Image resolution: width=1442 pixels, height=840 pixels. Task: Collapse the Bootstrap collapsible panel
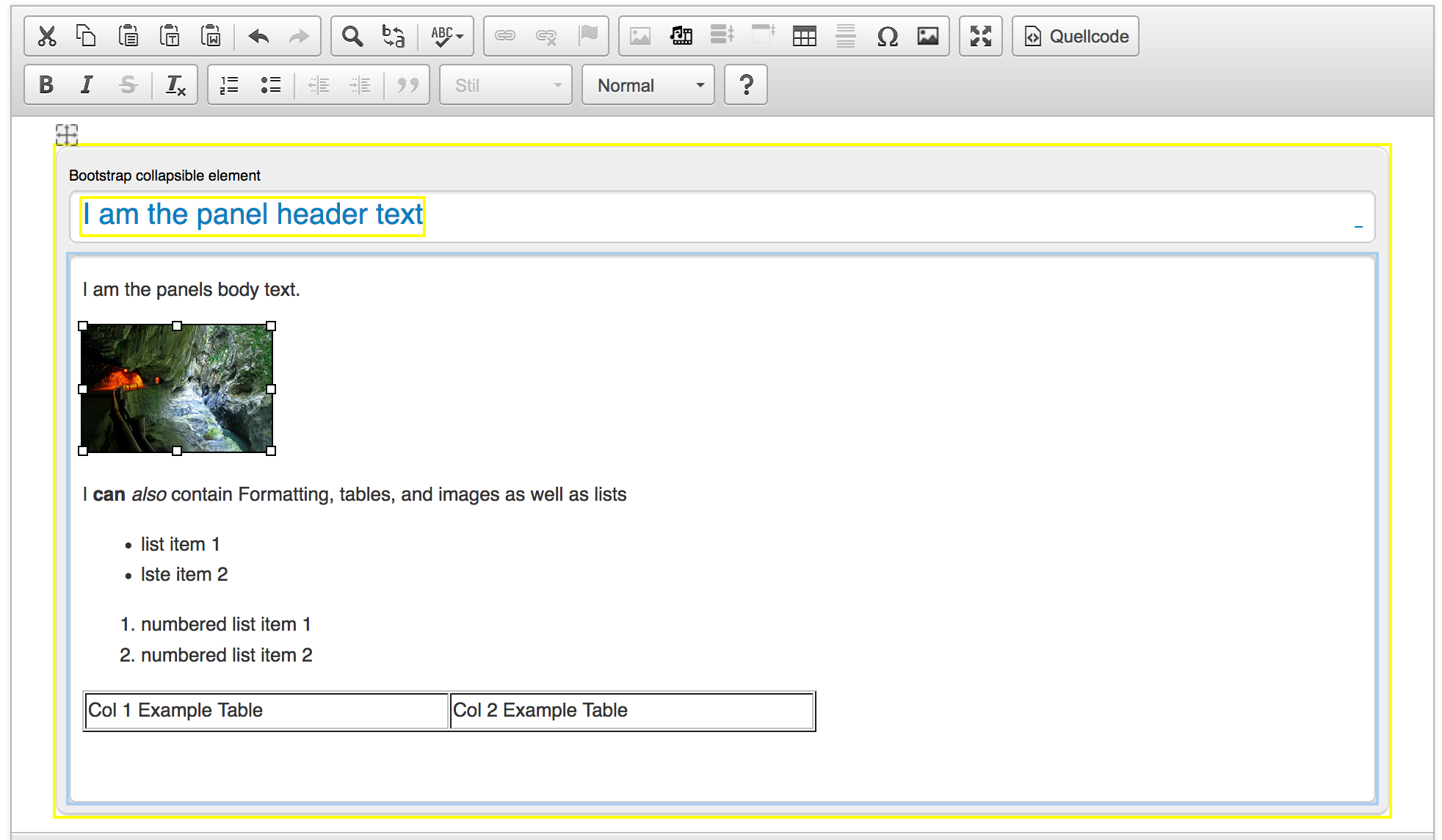(x=1358, y=226)
